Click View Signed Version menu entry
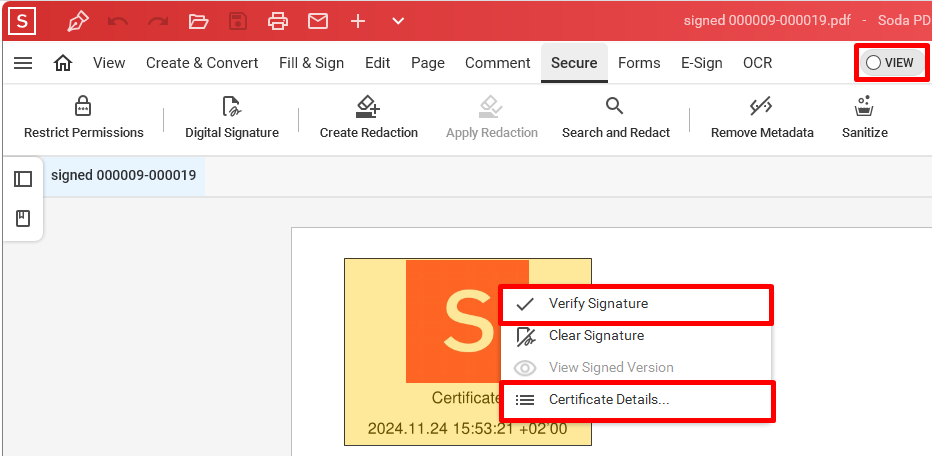 636,367
